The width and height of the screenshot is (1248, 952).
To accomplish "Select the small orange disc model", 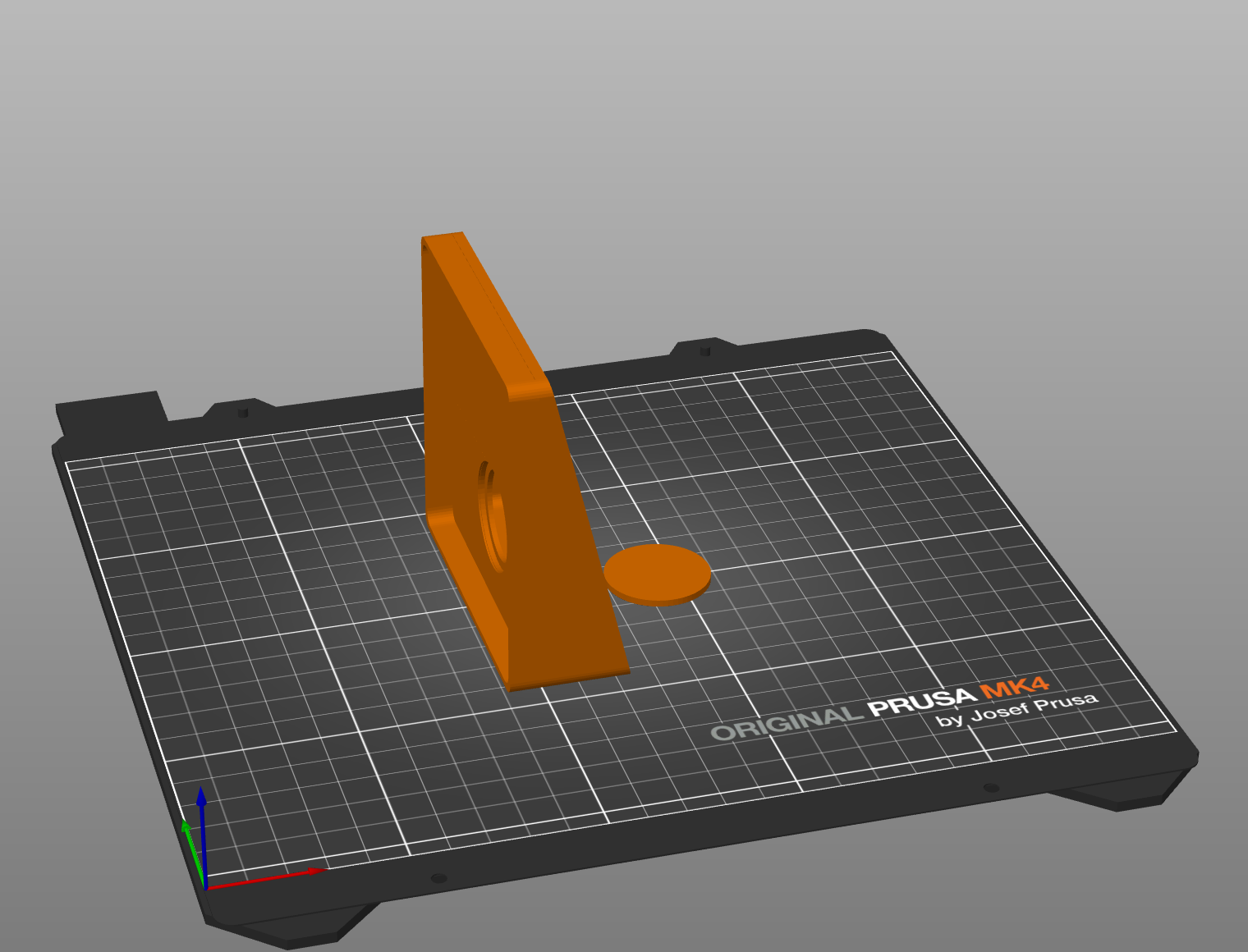I will (658, 574).
